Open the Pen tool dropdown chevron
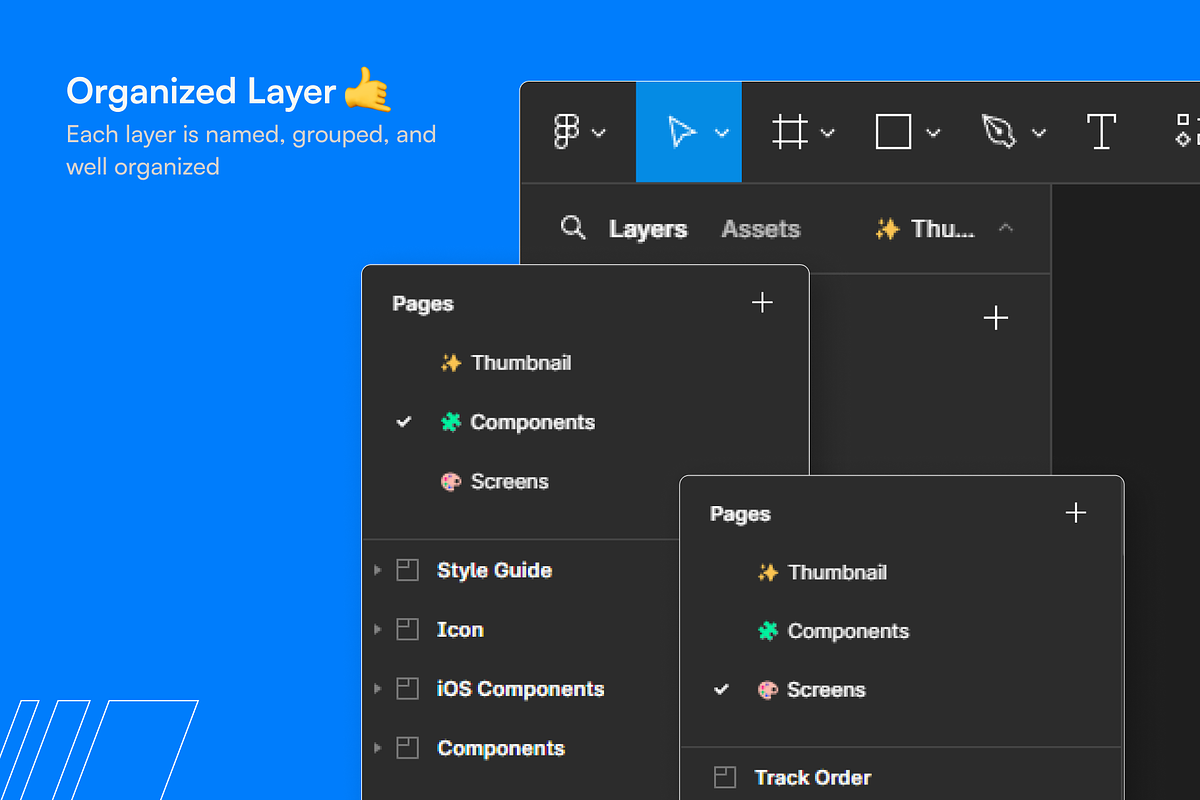The width and height of the screenshot is (1200, 800). pyautogui.click(x=1039, y=133)
